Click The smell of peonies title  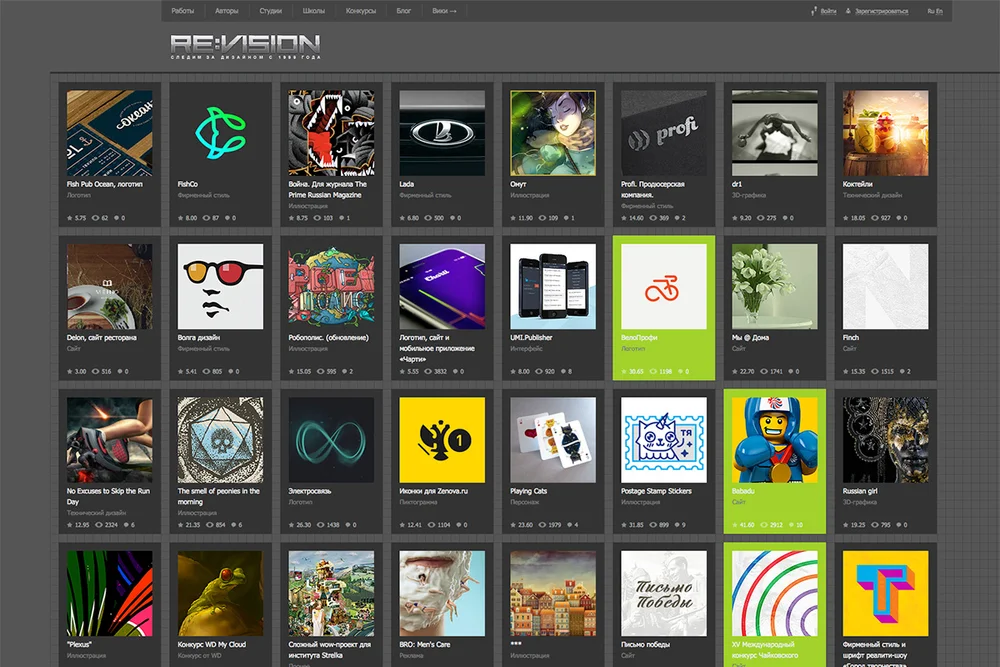click(x=219, y=496)
